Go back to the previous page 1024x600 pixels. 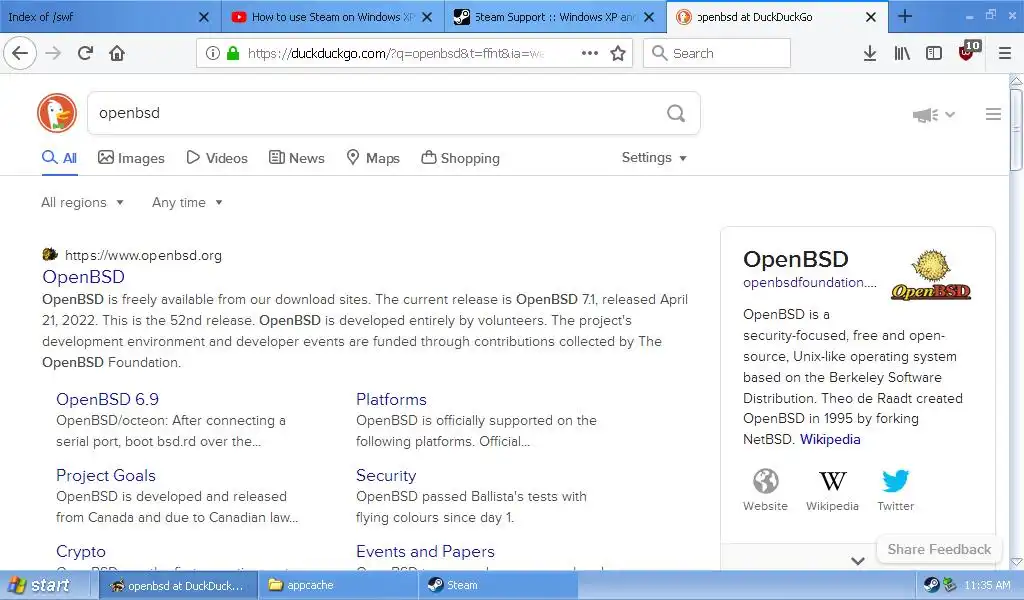coord(20,53)
